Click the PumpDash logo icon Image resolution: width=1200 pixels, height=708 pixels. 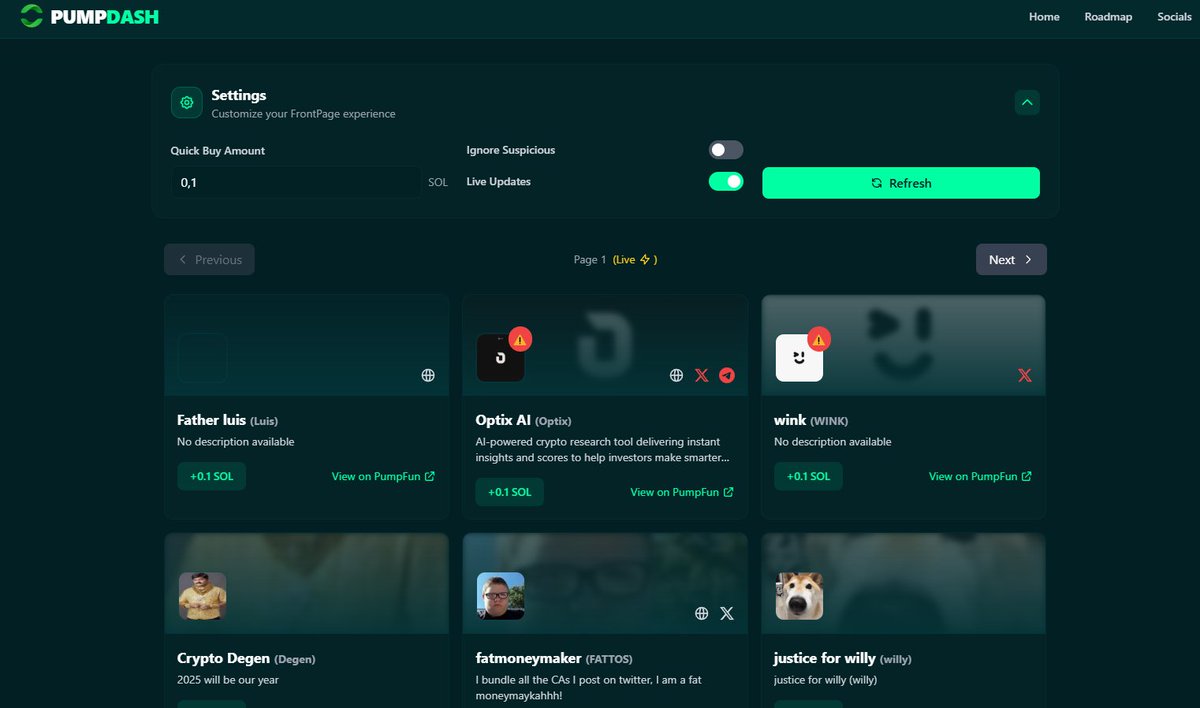pyautogui.click(x=29, y=17)
